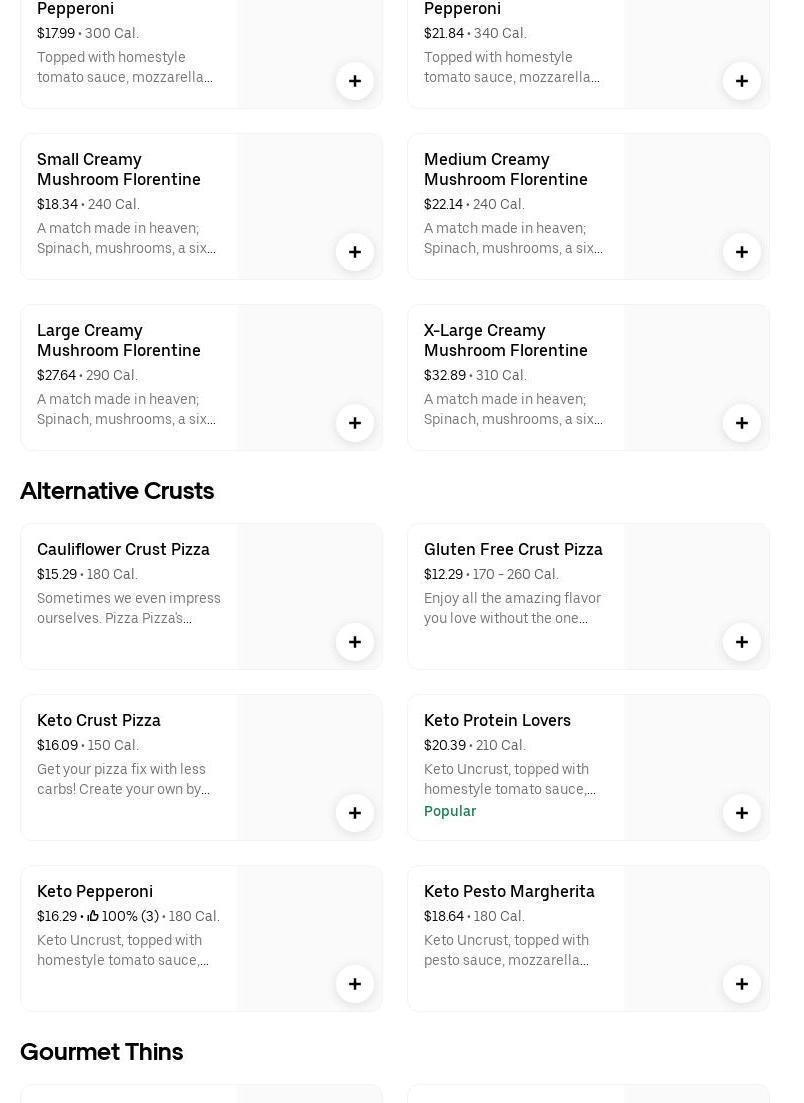The height and width of the screenshot is (1103, 804).
Task: Add Keto Pesto Margherita to cart
Action: coord(742,984)
